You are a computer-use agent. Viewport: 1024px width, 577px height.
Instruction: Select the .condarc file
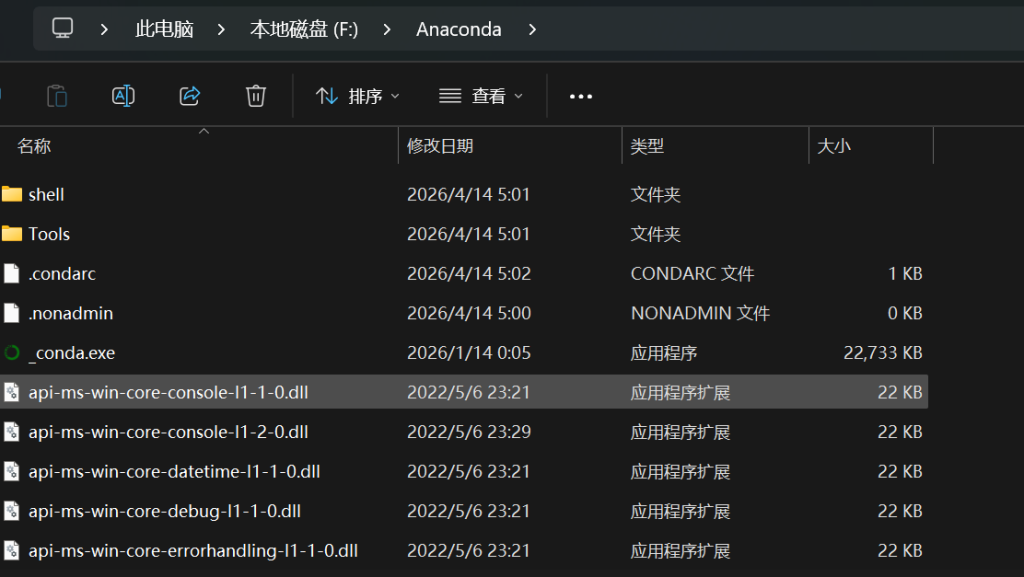[x=62, y=273]
